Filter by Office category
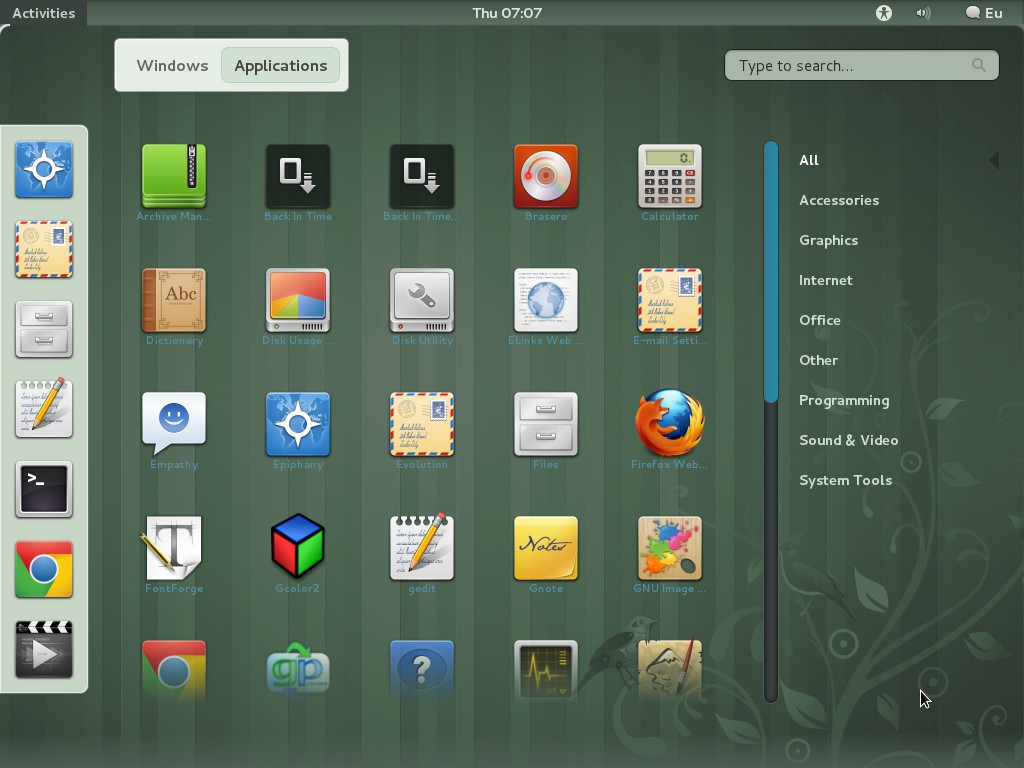The image size is (1024, 768). [820, 320]
